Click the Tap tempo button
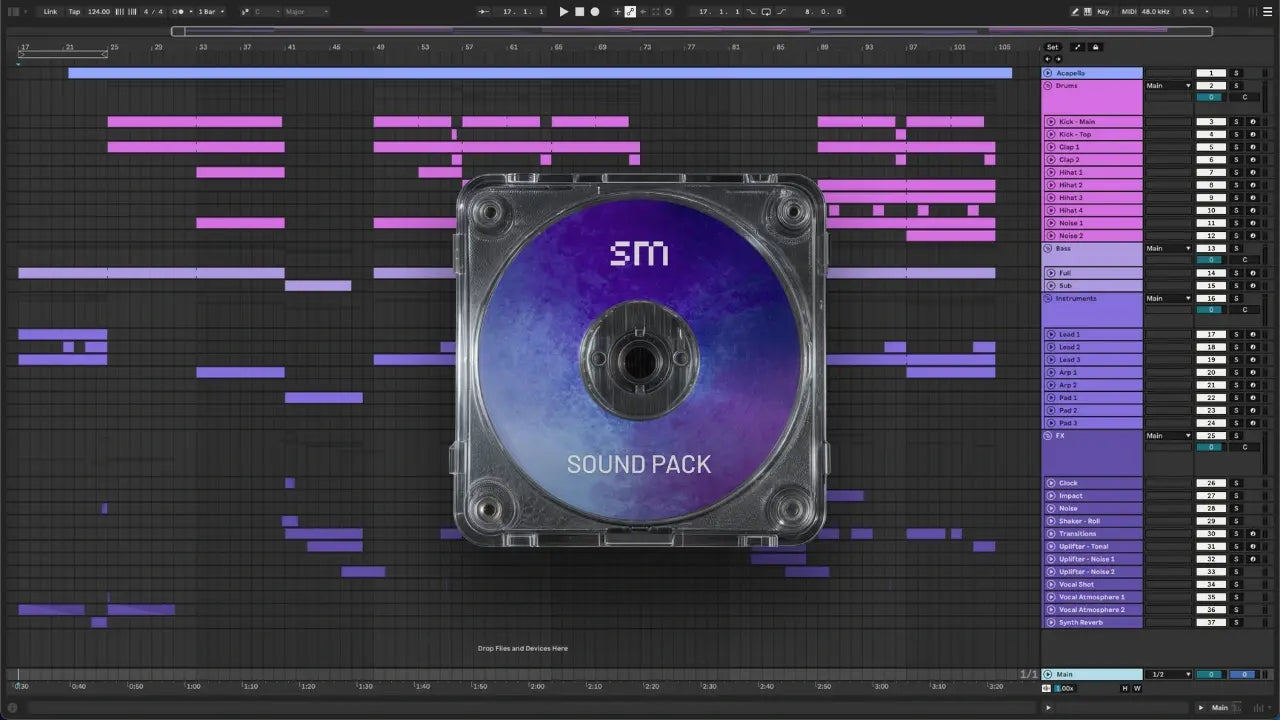 [74, 12]
